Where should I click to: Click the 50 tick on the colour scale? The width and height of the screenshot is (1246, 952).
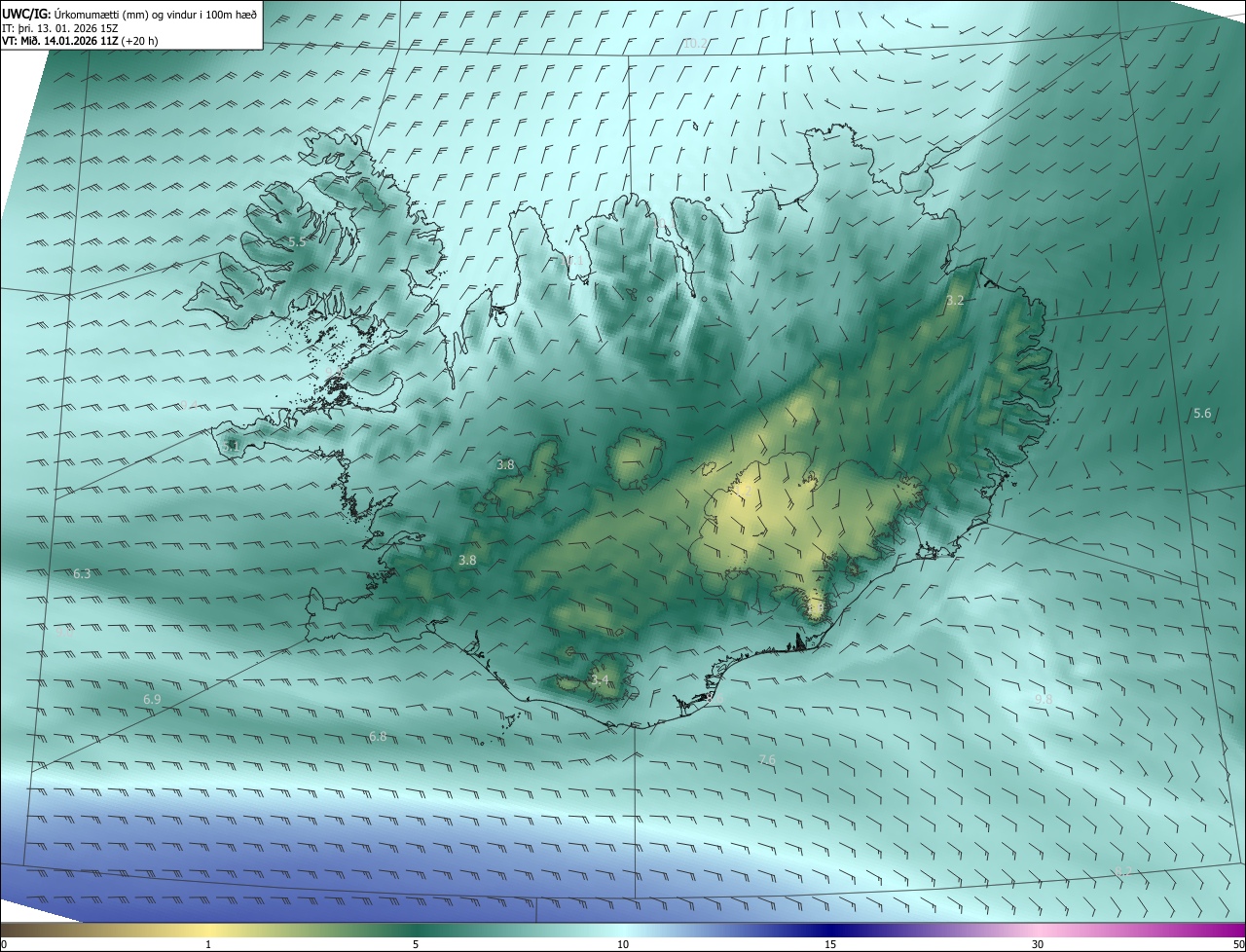coord(1238,944)
